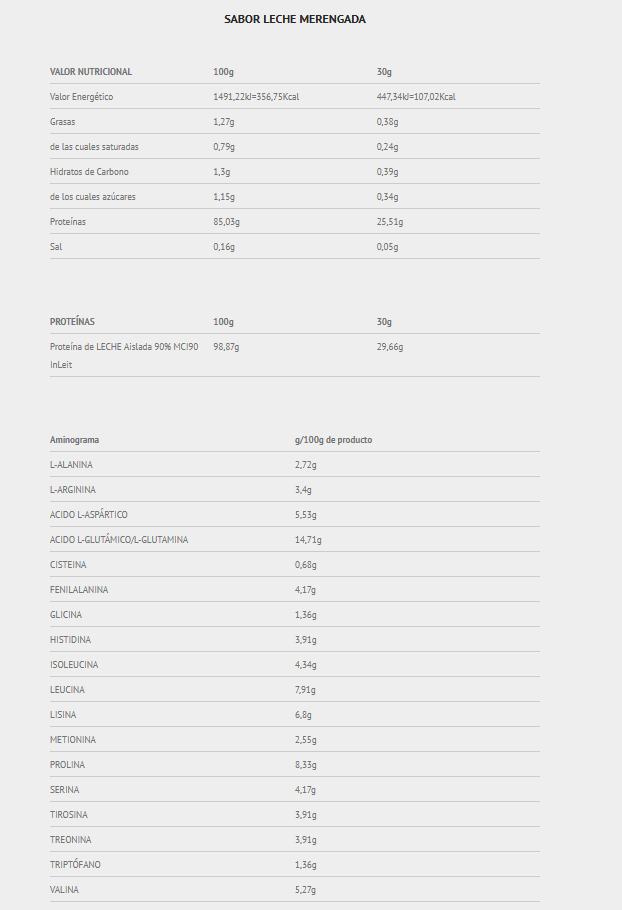Select the TRIPTÓFANO row label
Viewport: 622px width, 910px height.
[x=75, y=864]
